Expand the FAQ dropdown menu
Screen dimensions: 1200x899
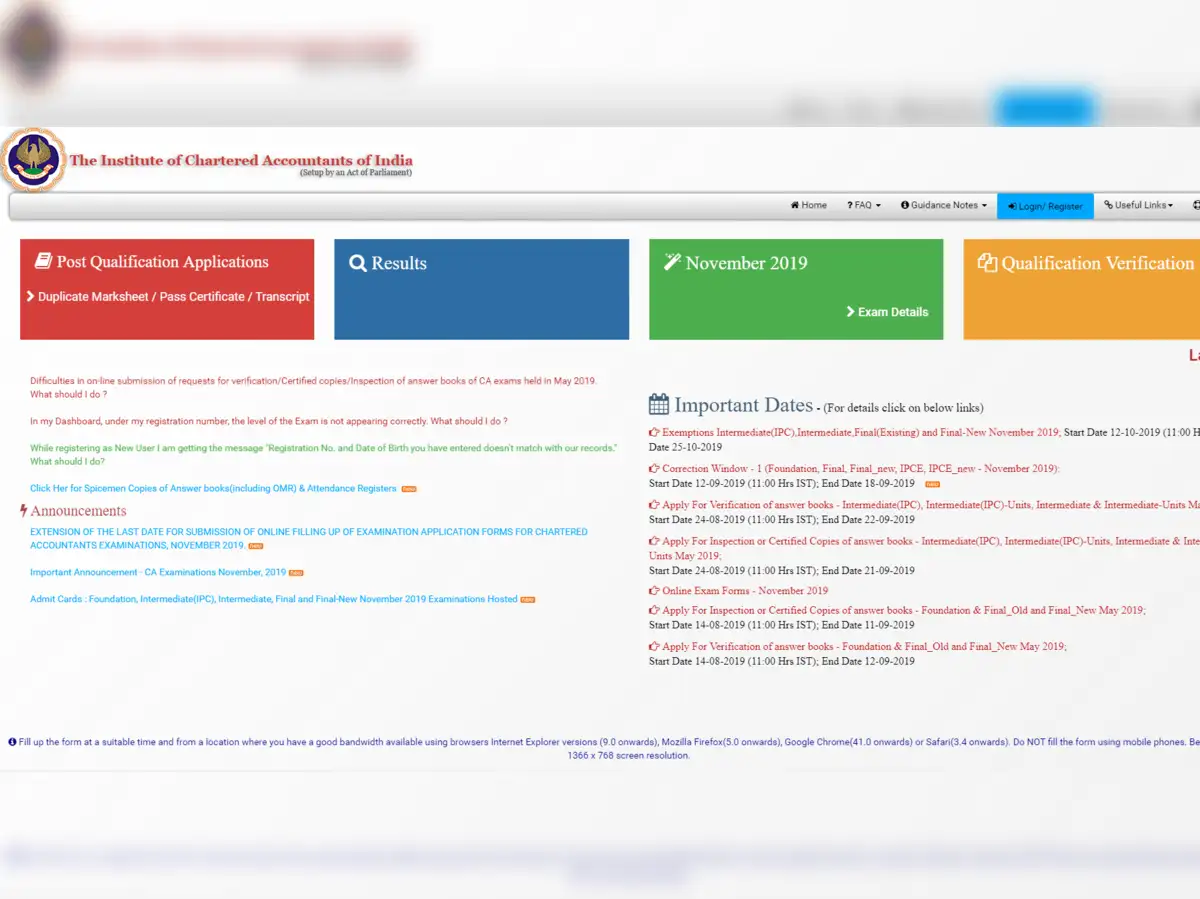(864, 205)
